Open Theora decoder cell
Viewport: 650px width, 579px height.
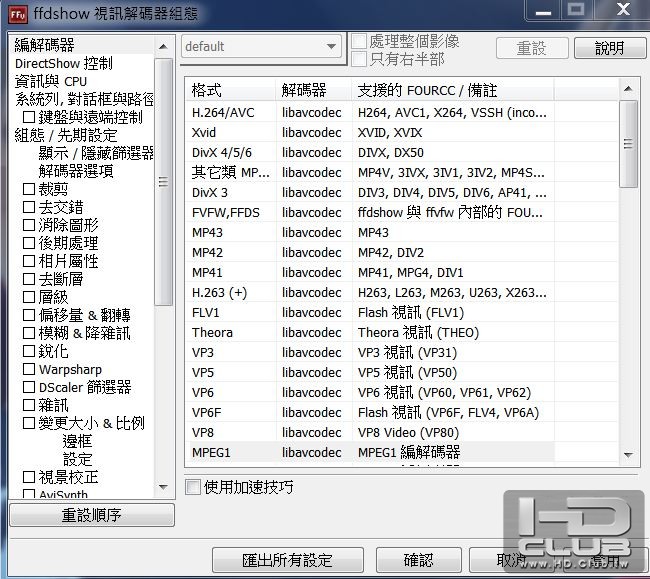click(x=312, y=332)
